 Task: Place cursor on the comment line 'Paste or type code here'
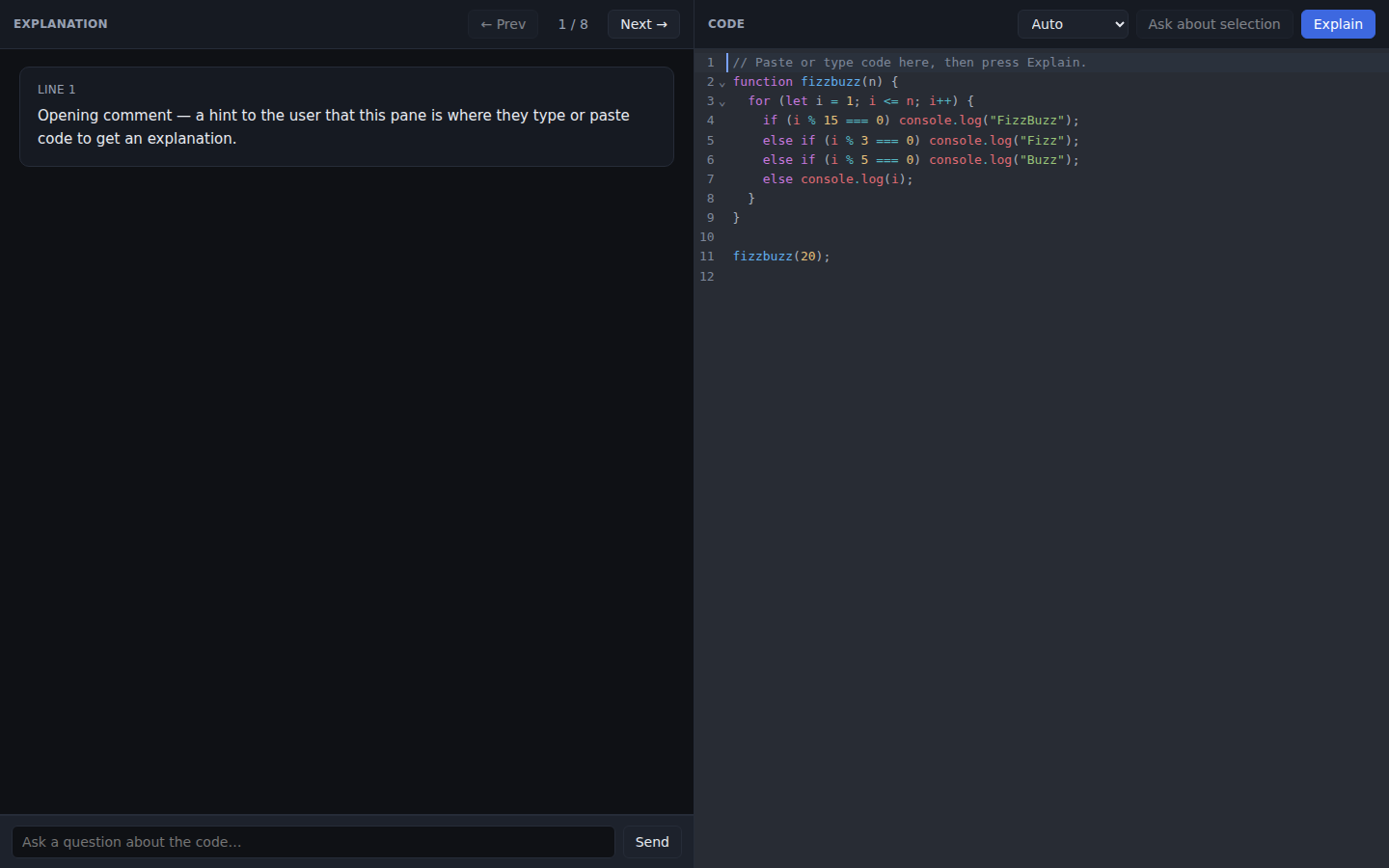coord(910,62)
